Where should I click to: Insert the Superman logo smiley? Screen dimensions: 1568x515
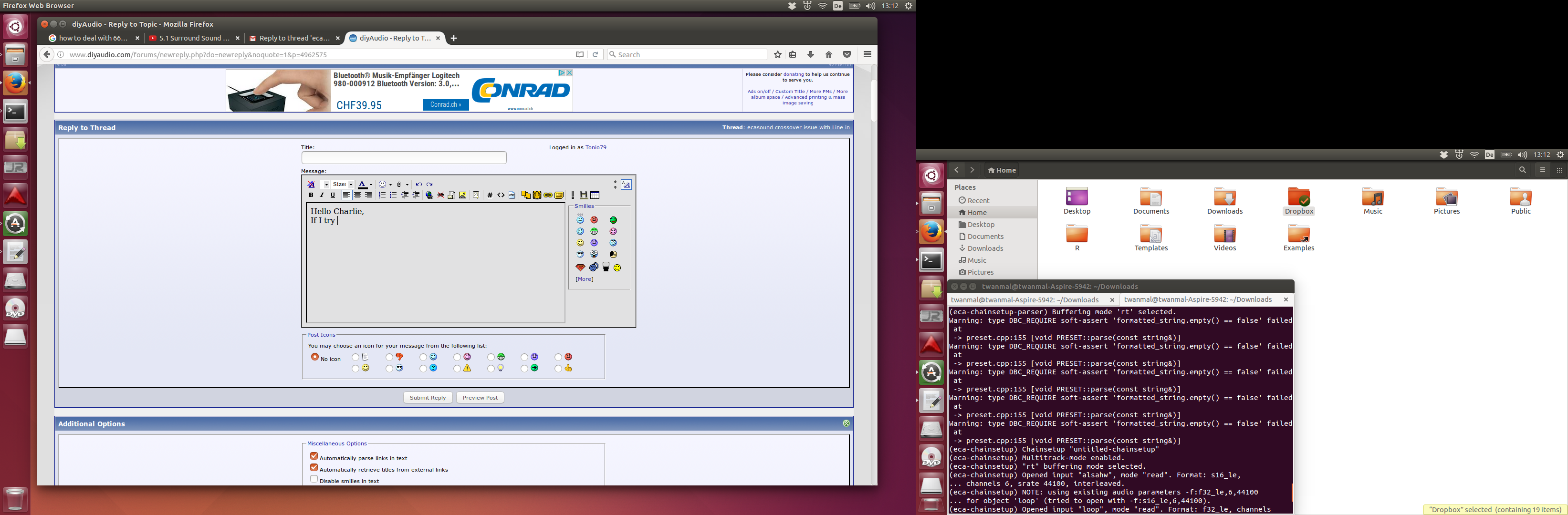point(580,267)
